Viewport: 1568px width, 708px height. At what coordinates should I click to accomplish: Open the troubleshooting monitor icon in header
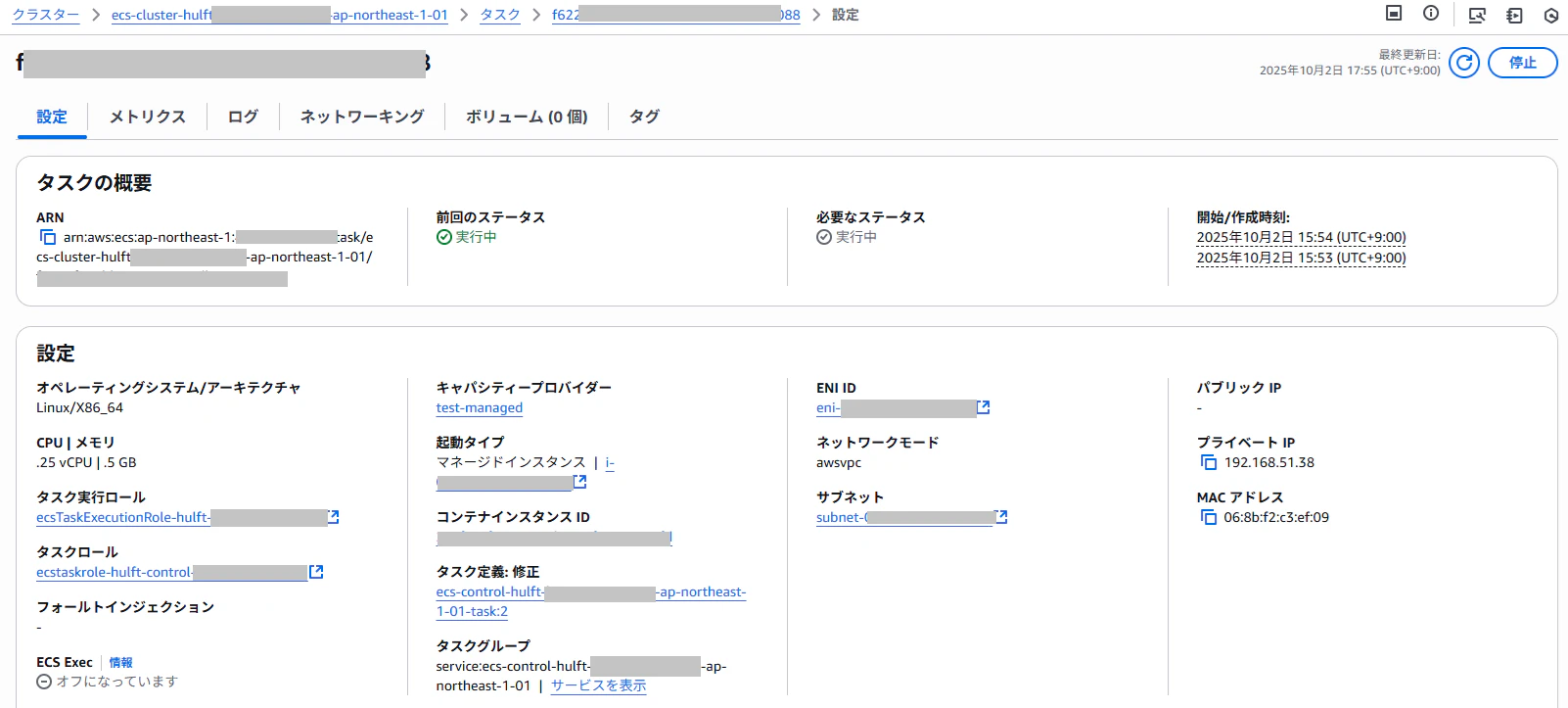point(1477,15)
